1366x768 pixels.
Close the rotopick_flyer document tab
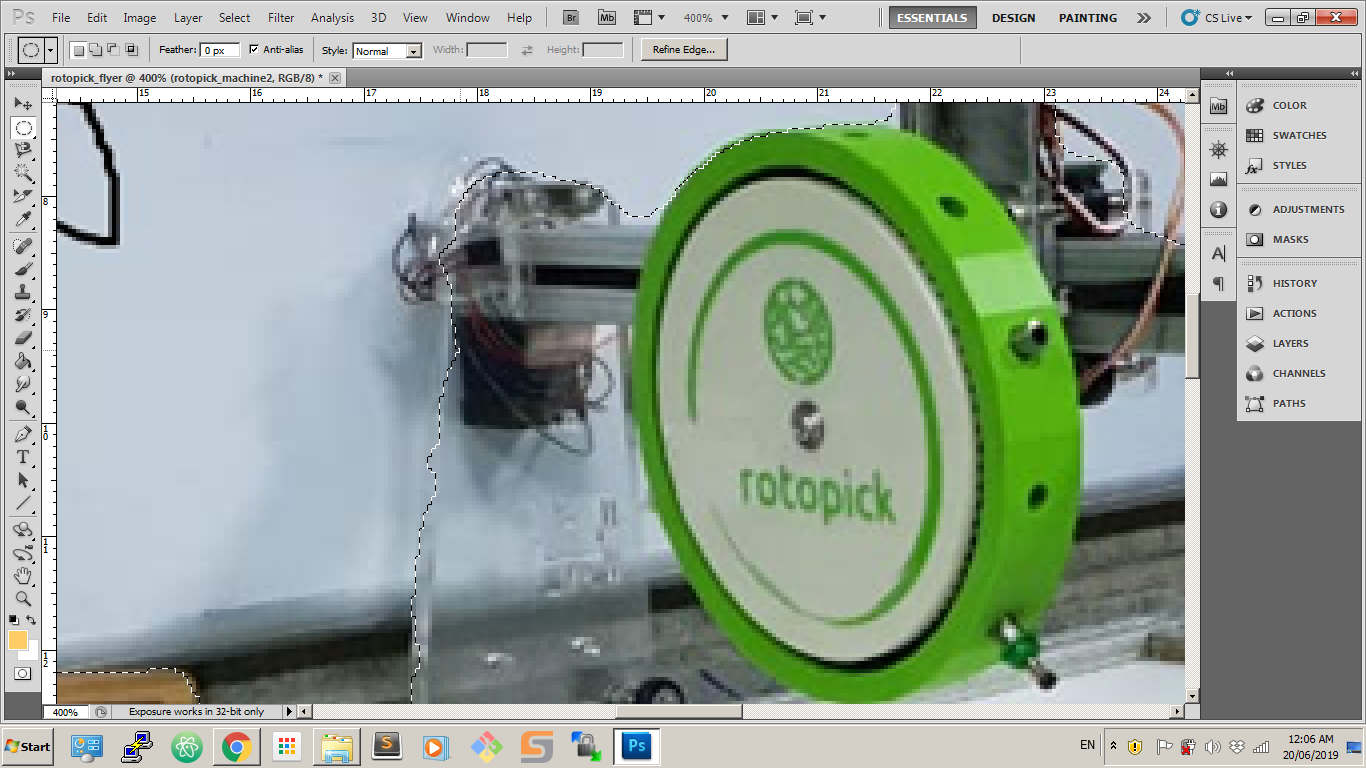tap(335, 78)
